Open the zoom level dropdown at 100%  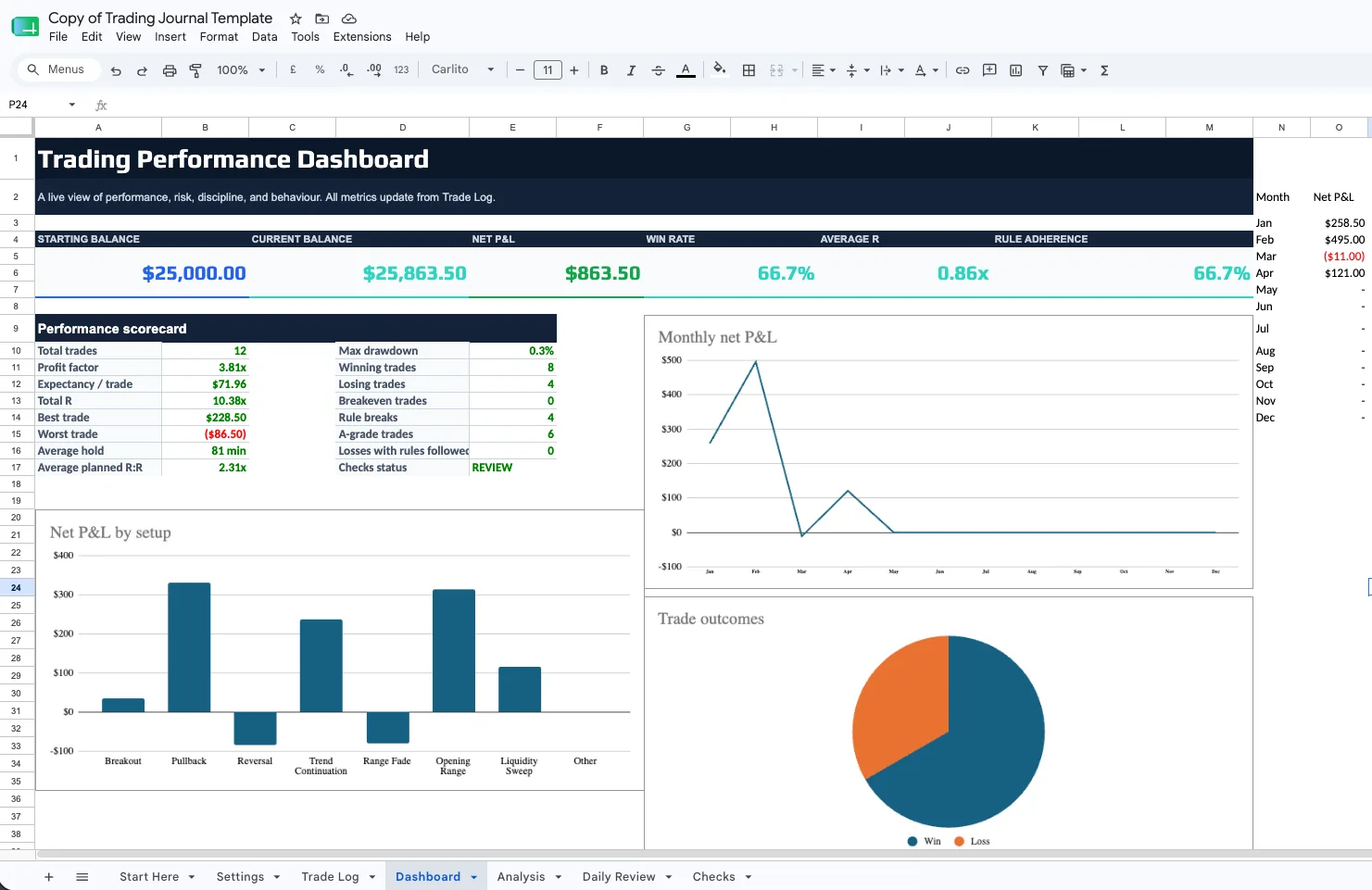(241, 70)
